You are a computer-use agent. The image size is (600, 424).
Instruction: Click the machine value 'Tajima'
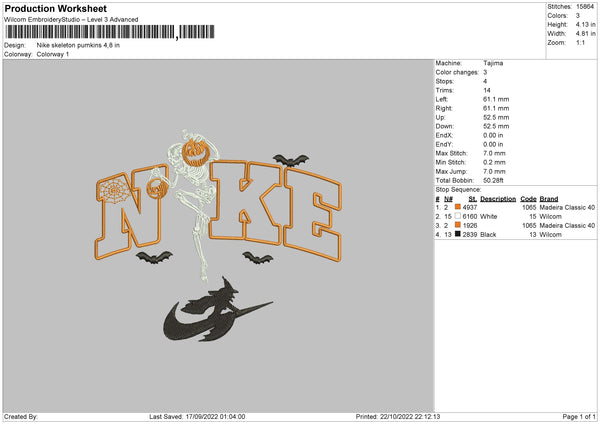[493, 63]
